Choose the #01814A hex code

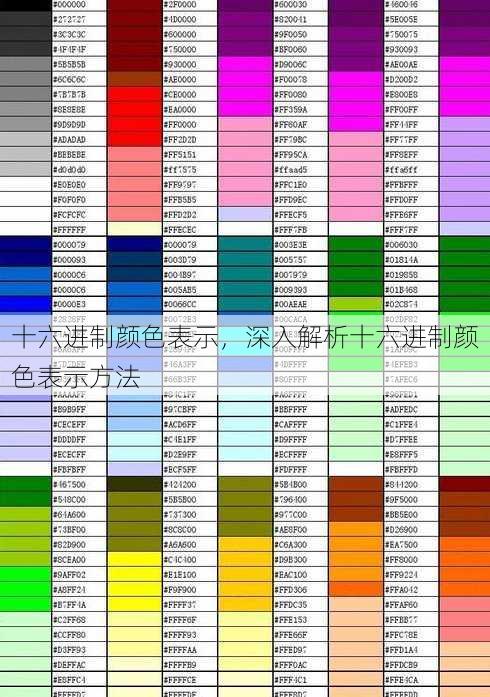tap(401, 260)
